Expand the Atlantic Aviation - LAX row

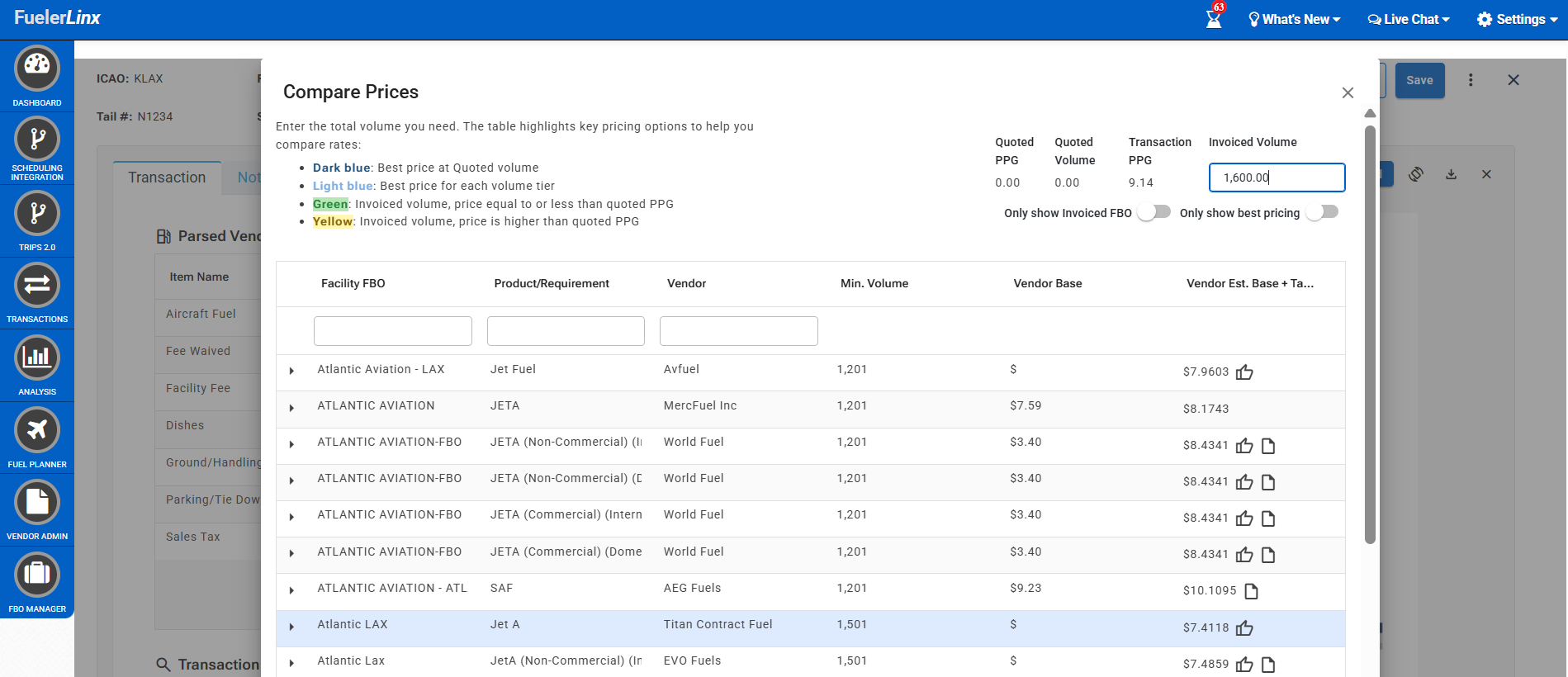(x=291, y=371)
